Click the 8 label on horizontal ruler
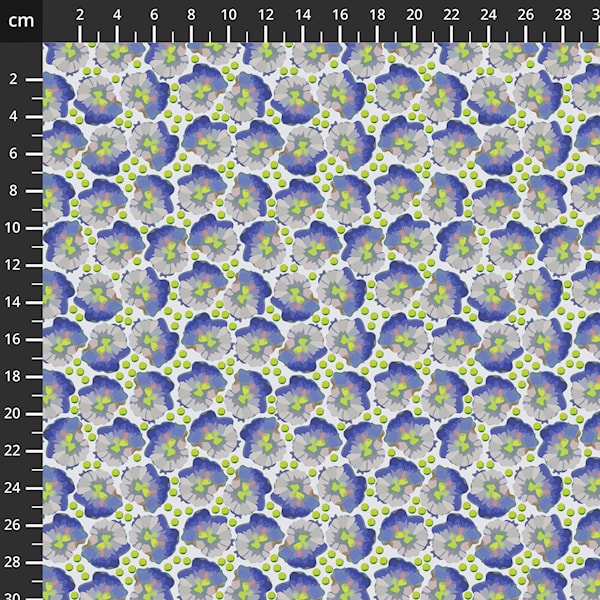 [x=191, y=15]
